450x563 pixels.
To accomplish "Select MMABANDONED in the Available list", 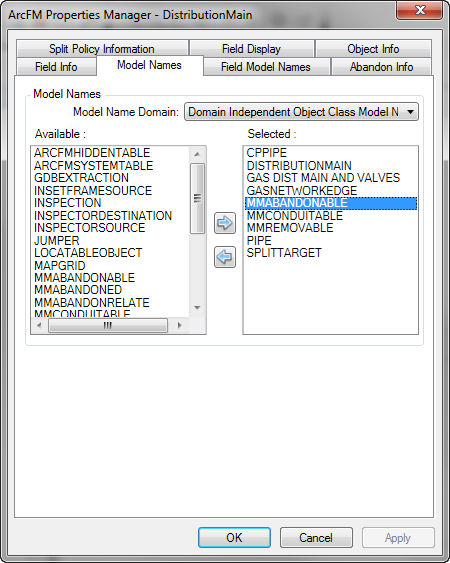I will (78, 290).
